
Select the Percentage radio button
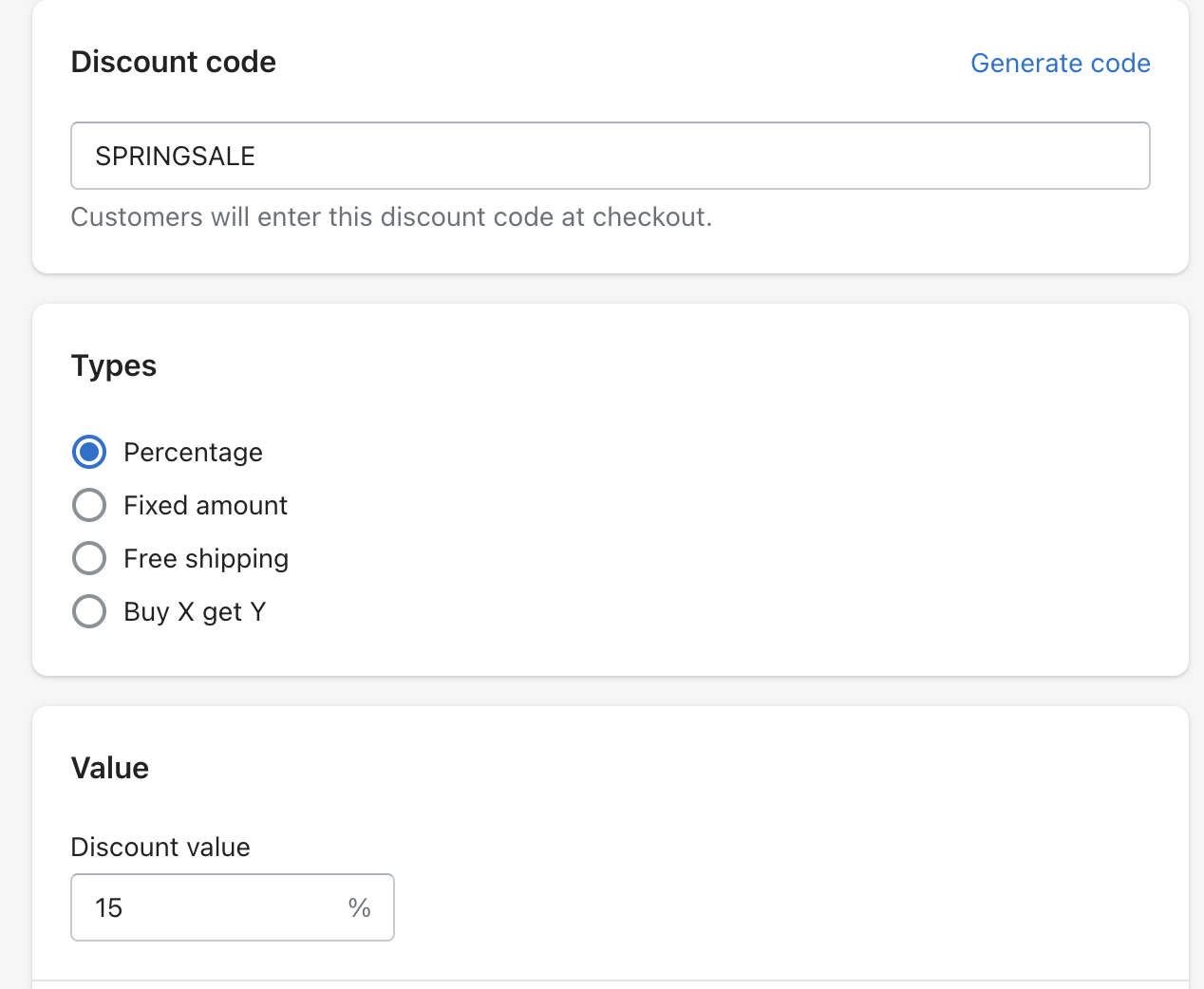89,452
